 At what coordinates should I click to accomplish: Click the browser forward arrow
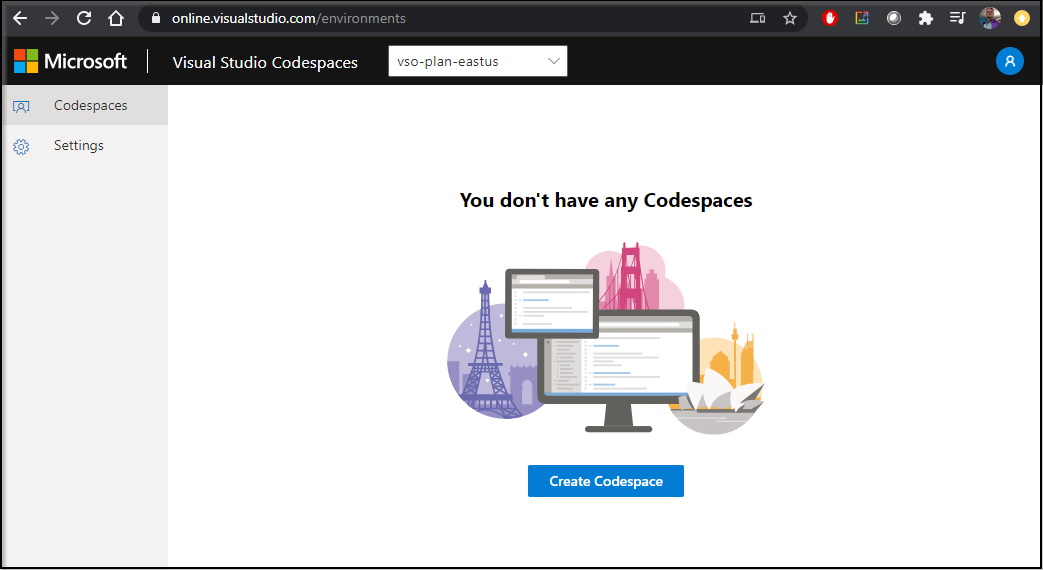coord(52,18)
